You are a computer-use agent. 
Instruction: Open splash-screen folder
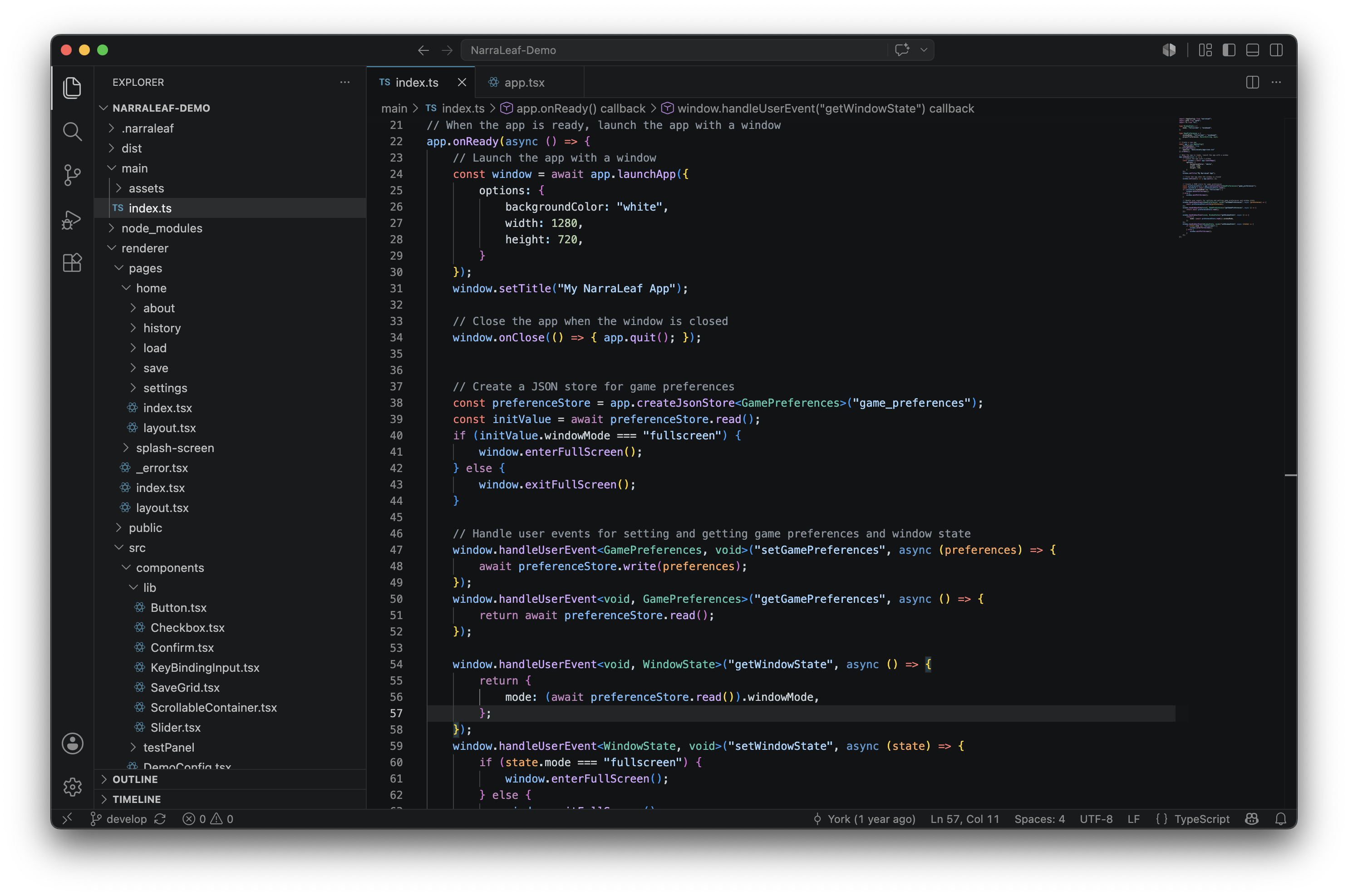point(230,448)
